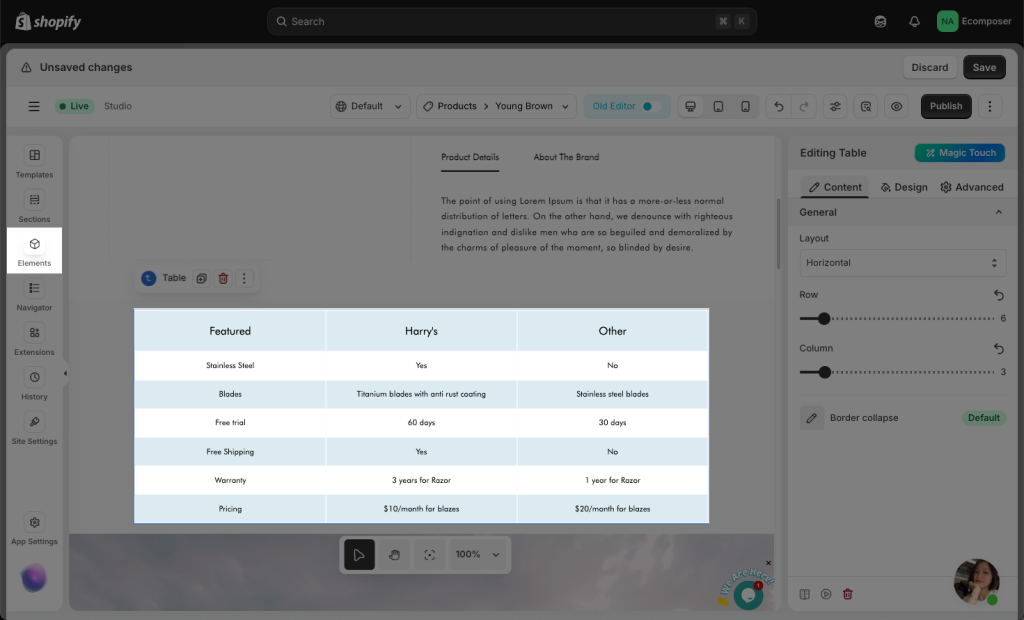Collapse the General section
The height and width of the screenshot is (620, 1024).
coord(997,212)
